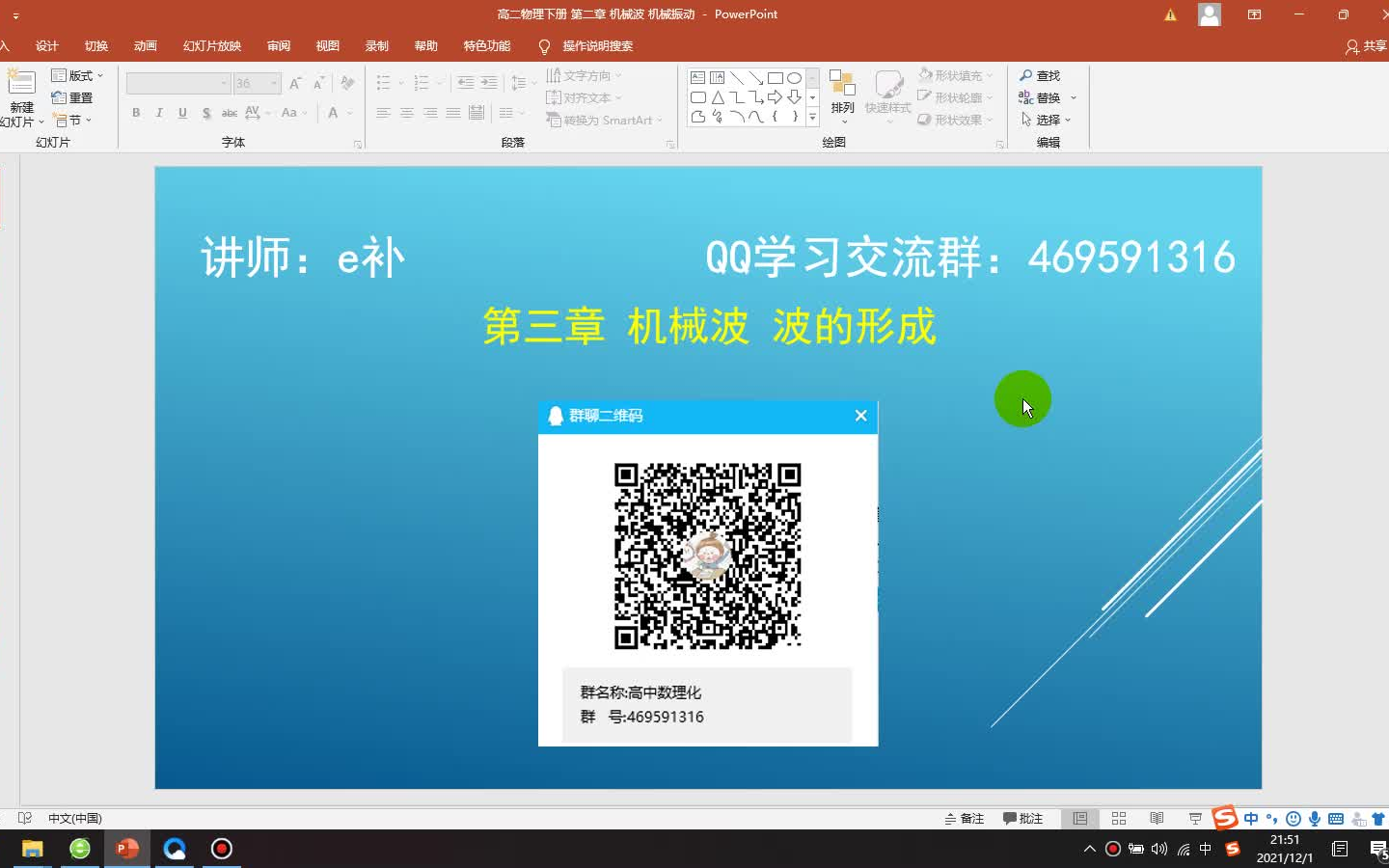This screenshot has width=1389, height=868.
Task: Toggle the 备注 notes pane
Action: (965, 818)
